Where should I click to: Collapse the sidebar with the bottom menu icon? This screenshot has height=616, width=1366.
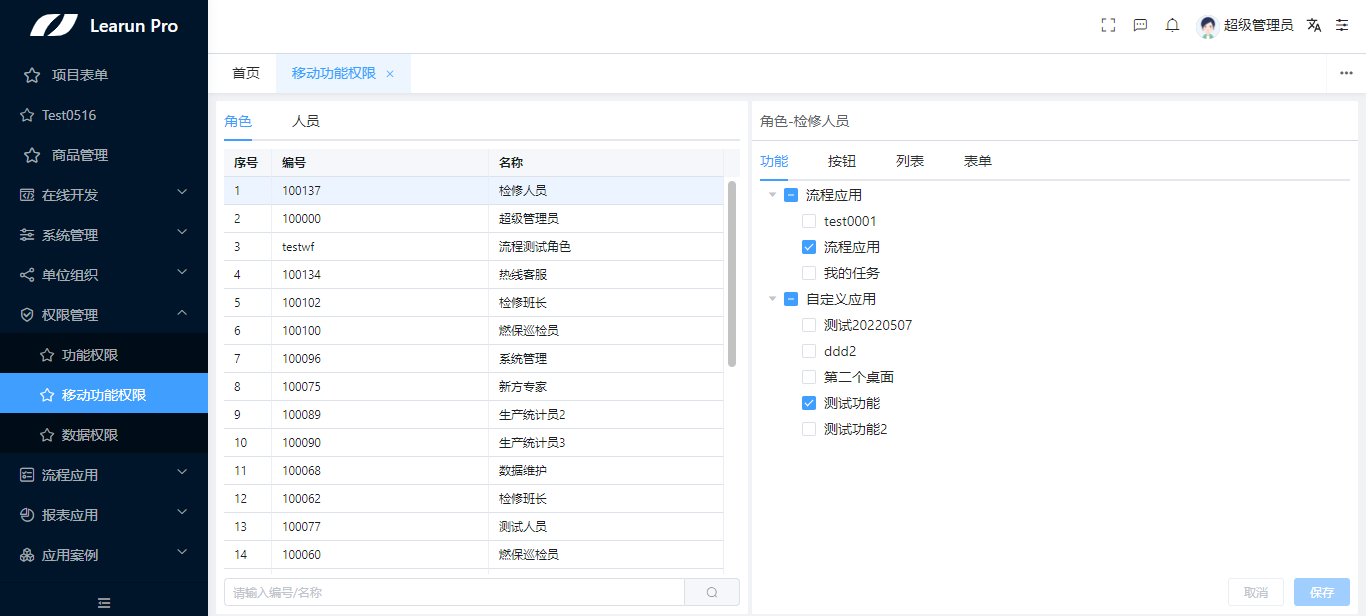[x=104, y=603]
